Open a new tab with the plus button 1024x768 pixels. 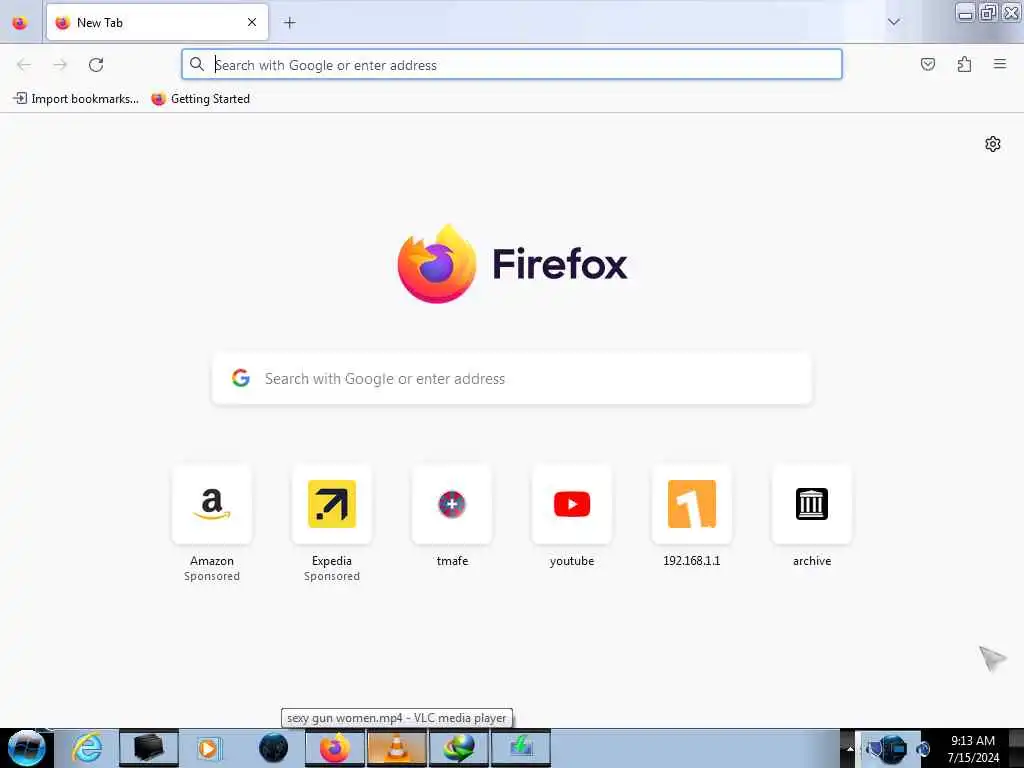pos(289,23)
